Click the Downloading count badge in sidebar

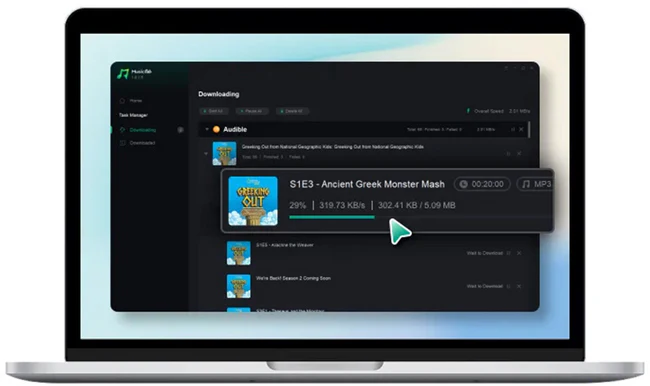(x=180, y=130)
